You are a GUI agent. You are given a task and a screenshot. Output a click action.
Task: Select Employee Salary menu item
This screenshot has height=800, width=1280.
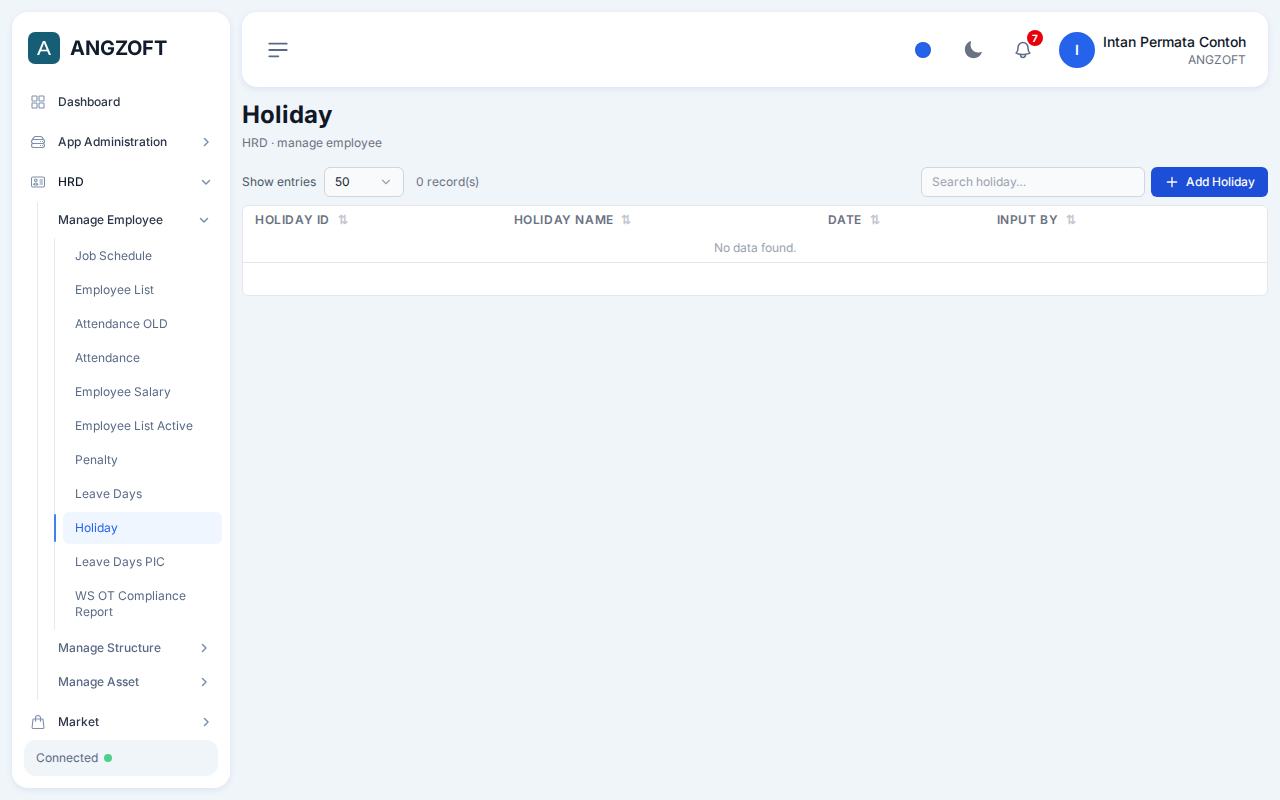[142, 392]
